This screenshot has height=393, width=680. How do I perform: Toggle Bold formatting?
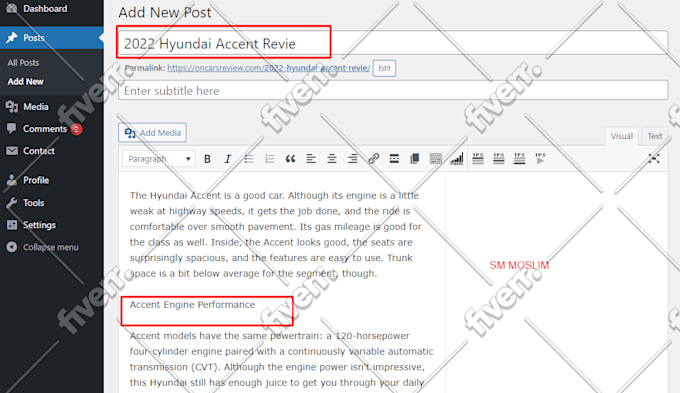[x=207, y=159]
